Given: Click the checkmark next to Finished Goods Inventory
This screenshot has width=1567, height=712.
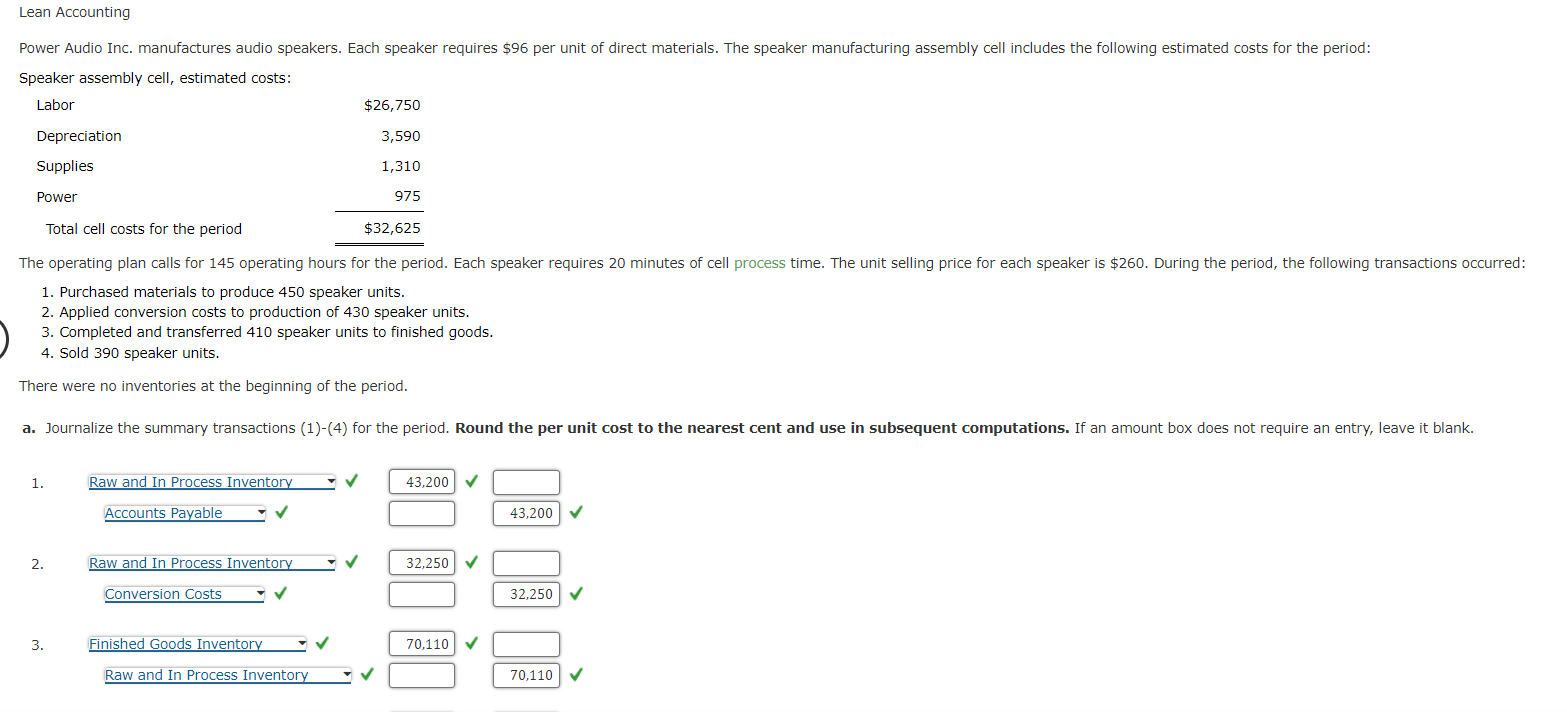Looking at the screenshot, I should [322, 643].
